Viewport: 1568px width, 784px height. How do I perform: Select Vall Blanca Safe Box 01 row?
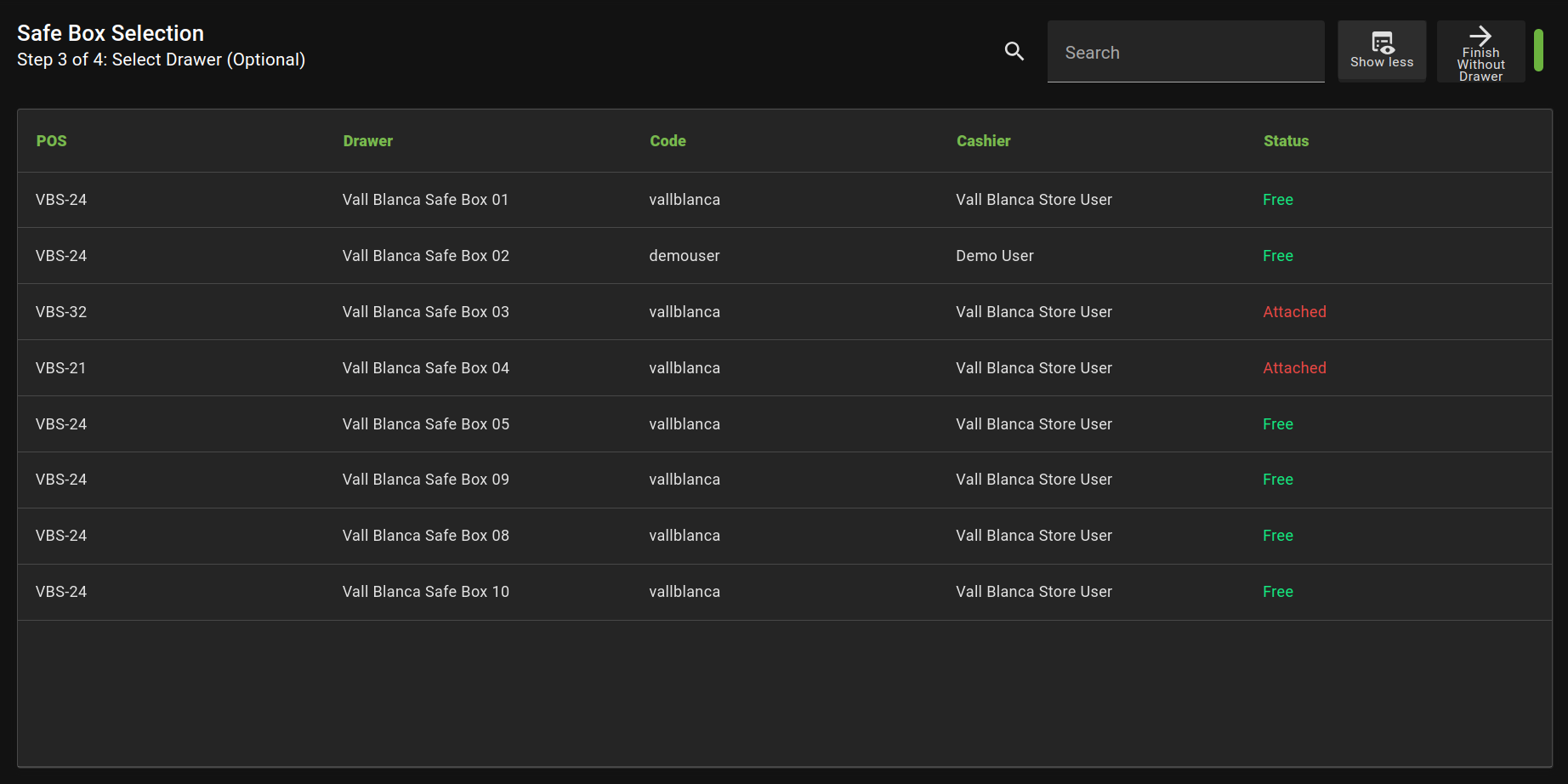[x=425, y=200]
